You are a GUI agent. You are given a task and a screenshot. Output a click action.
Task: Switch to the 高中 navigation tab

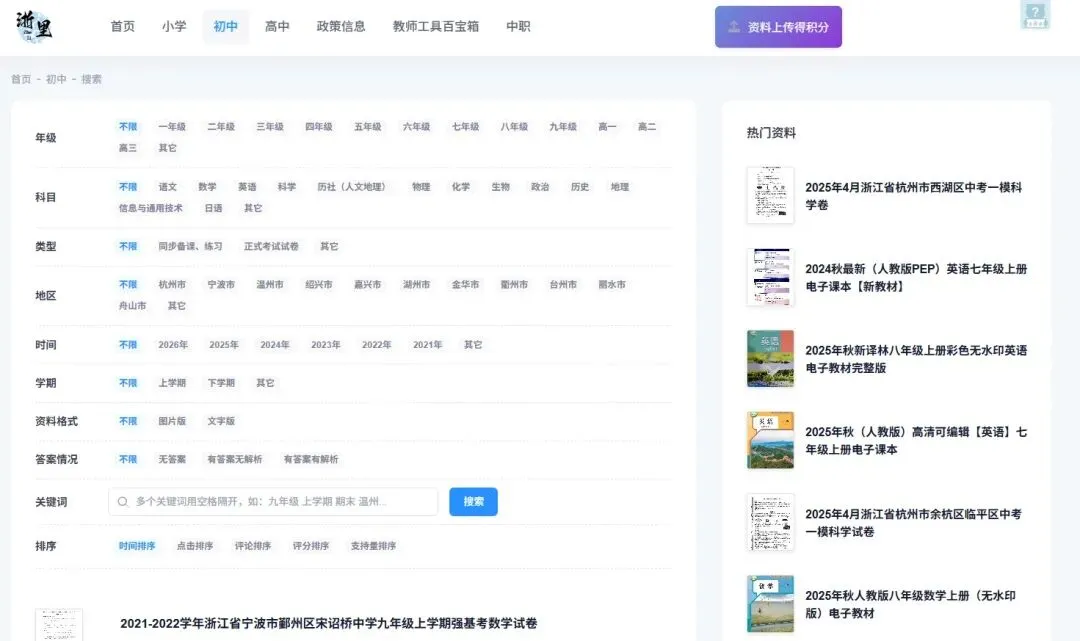click(277, 27)
